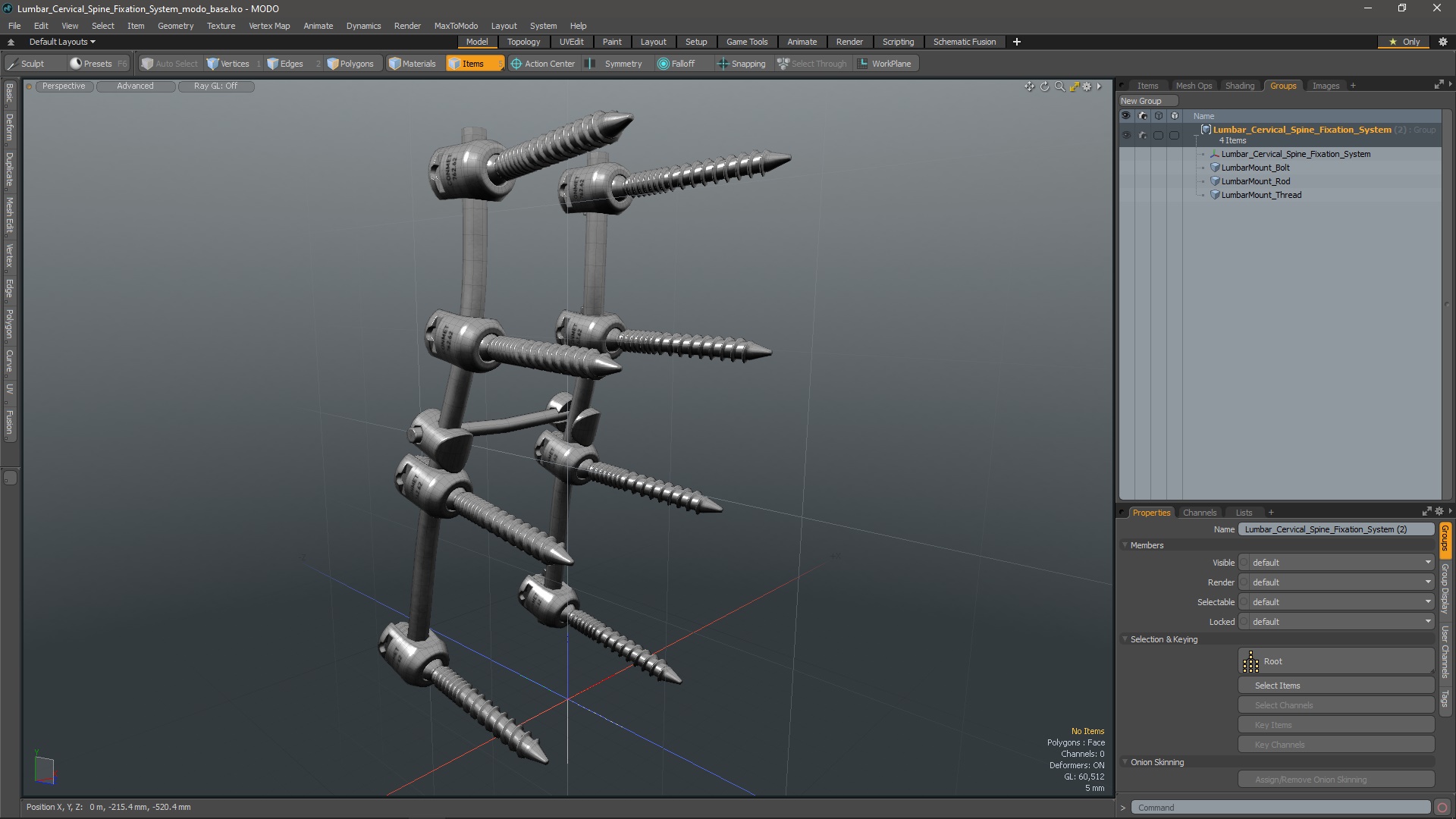Switch to Edges selection mode

(x=285, y=64)
